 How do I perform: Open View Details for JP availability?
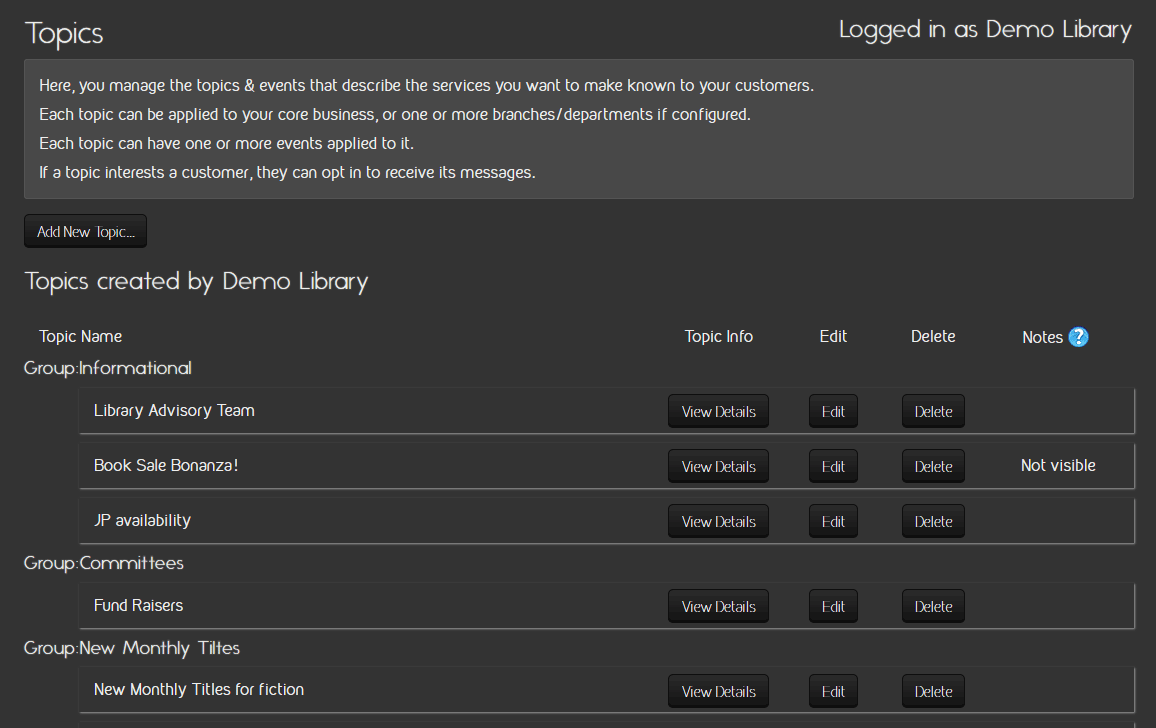(718, 521)
